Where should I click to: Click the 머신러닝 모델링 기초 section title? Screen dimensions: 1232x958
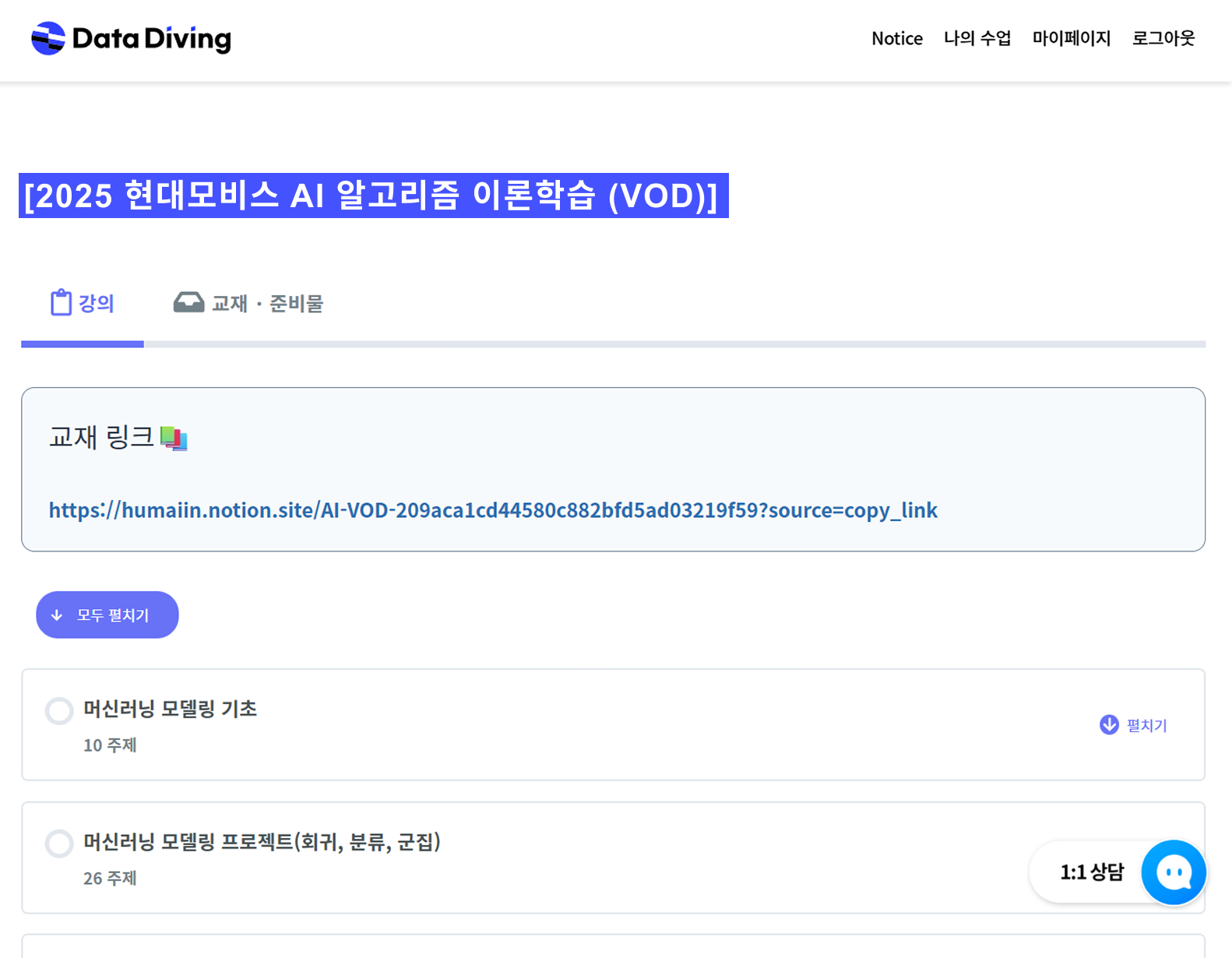click(171, 709)
